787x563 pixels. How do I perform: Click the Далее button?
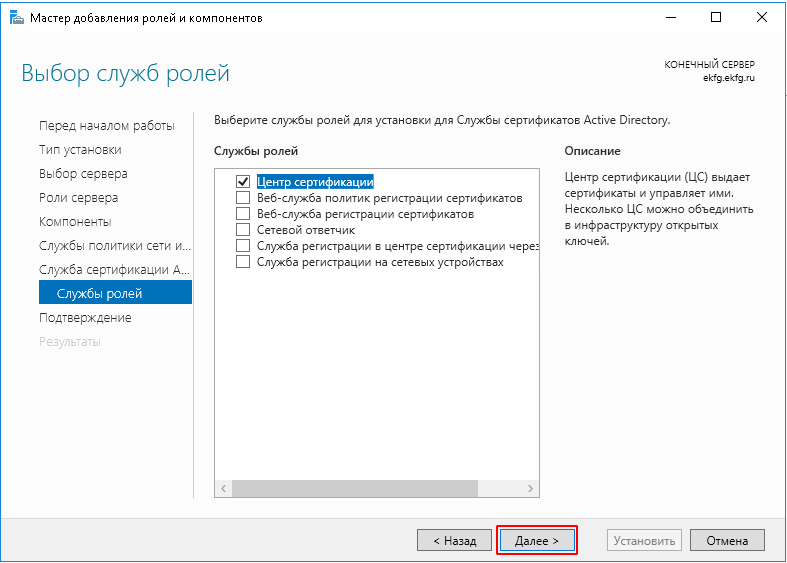coord(538,541)
